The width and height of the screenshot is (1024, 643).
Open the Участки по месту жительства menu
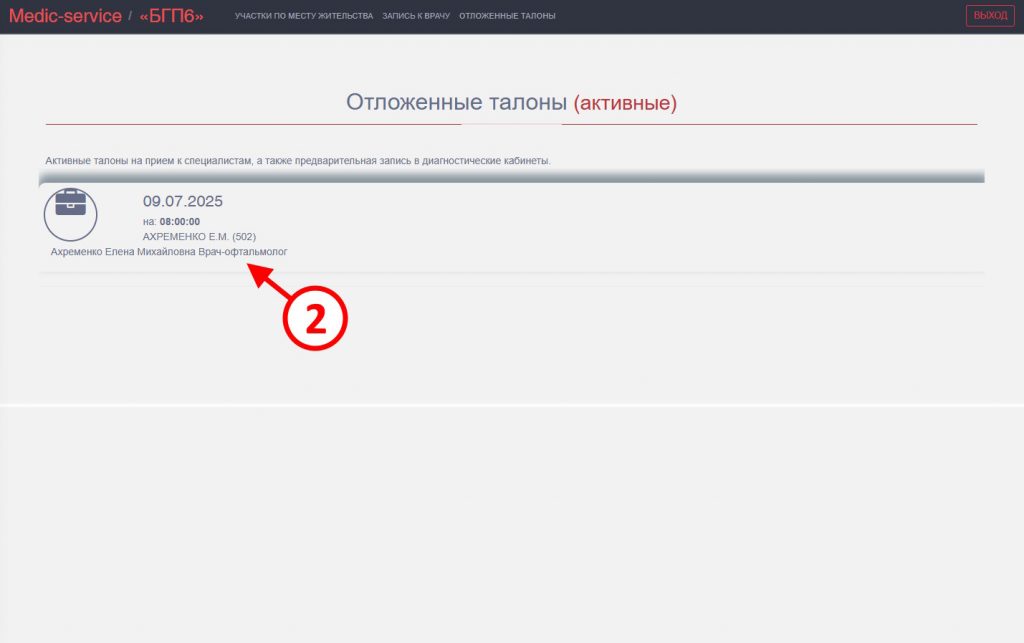coord(304,16)
